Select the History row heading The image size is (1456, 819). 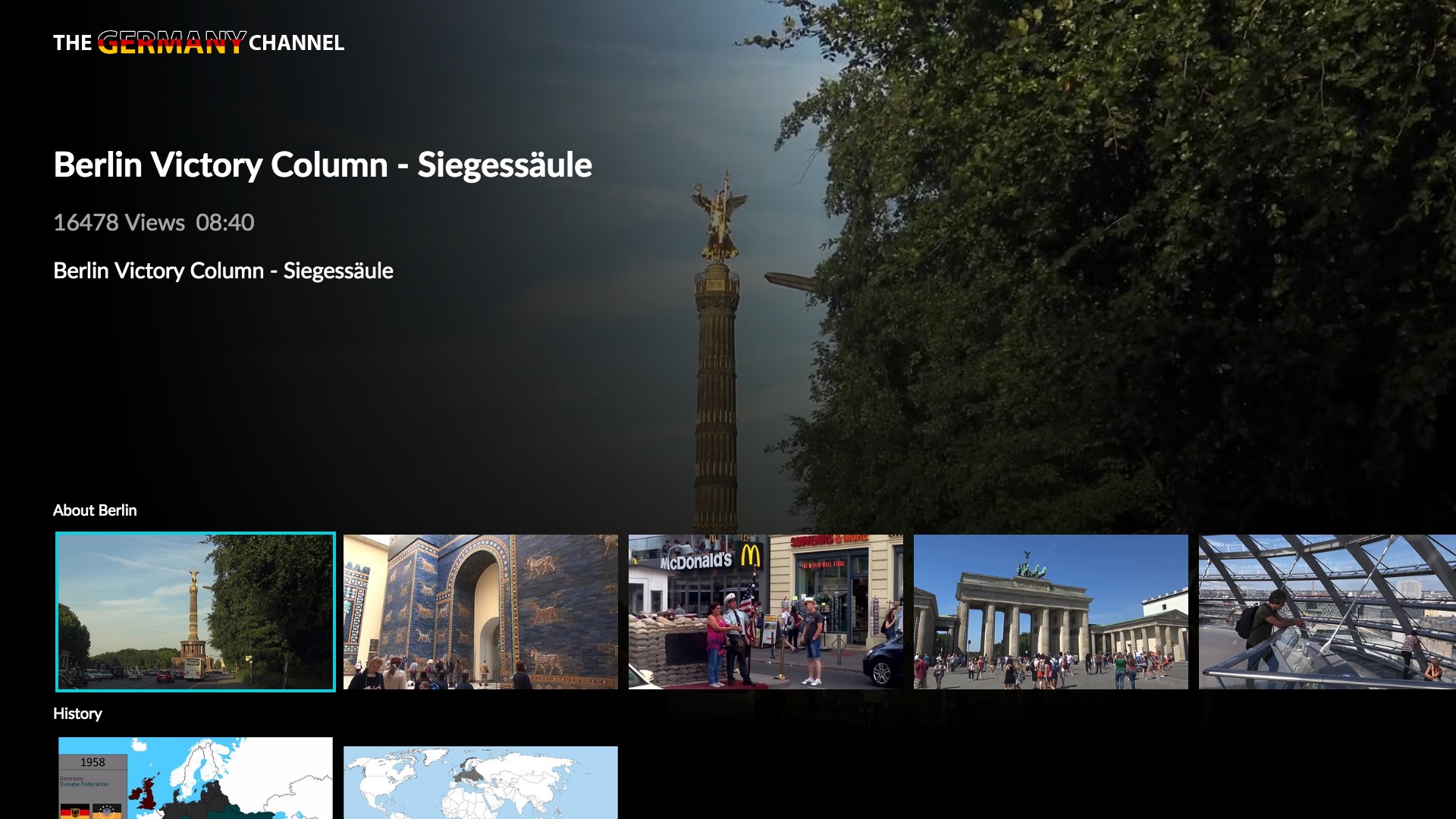[77, 714]
